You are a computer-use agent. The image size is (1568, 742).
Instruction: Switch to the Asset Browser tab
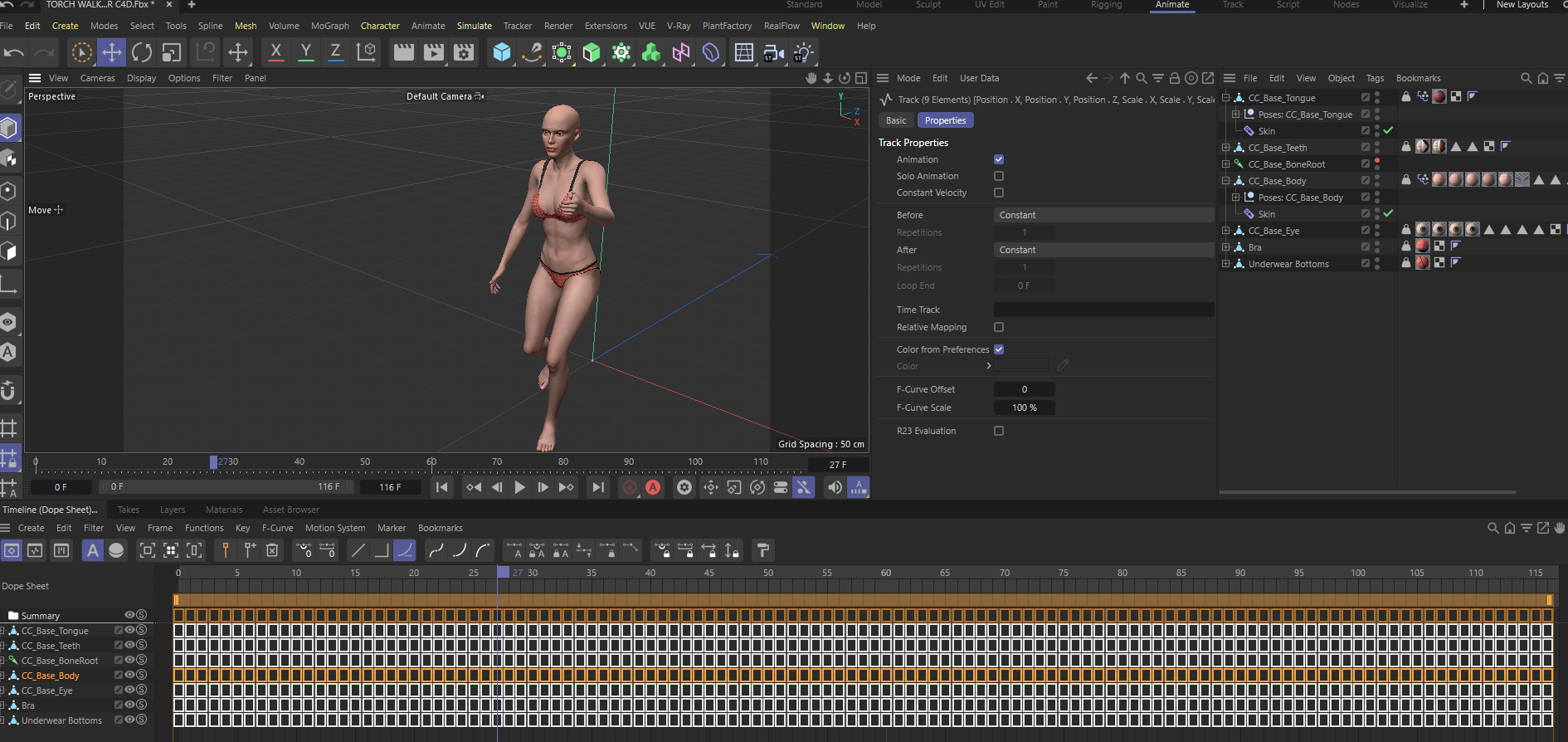point(290,510)
